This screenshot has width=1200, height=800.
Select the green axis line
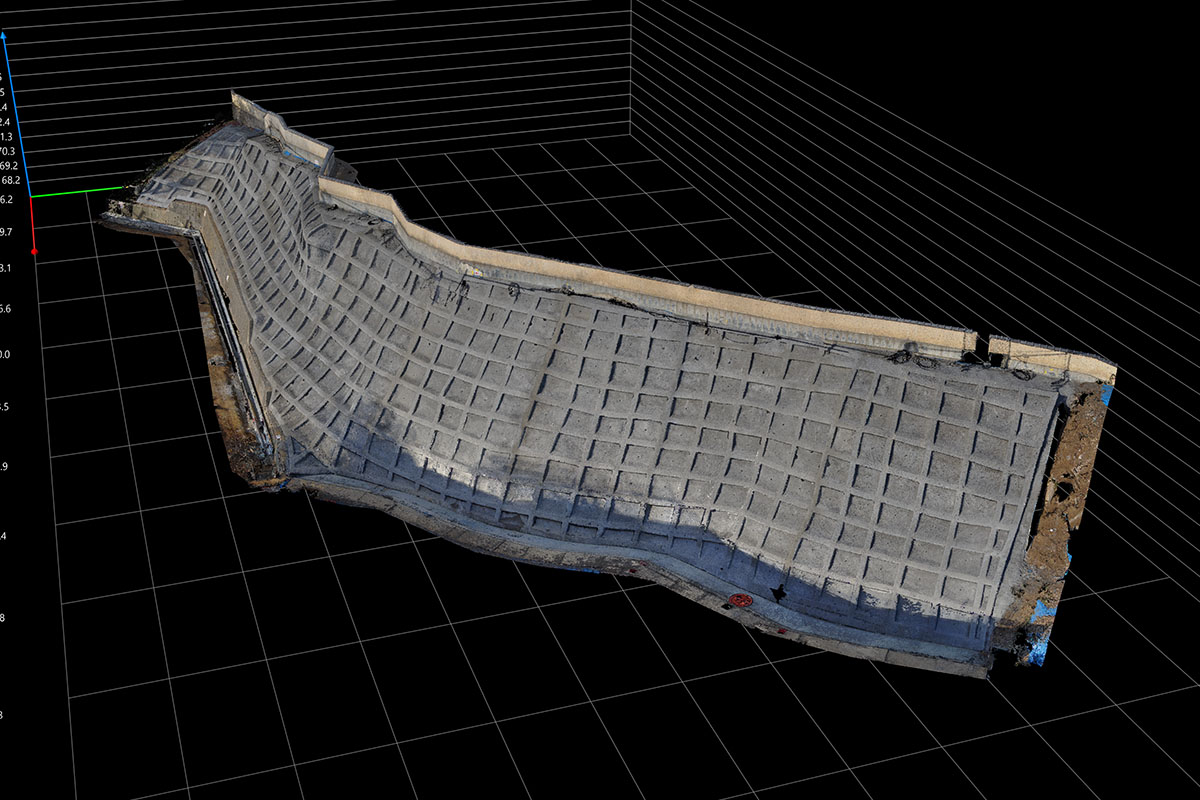point(80,190)
